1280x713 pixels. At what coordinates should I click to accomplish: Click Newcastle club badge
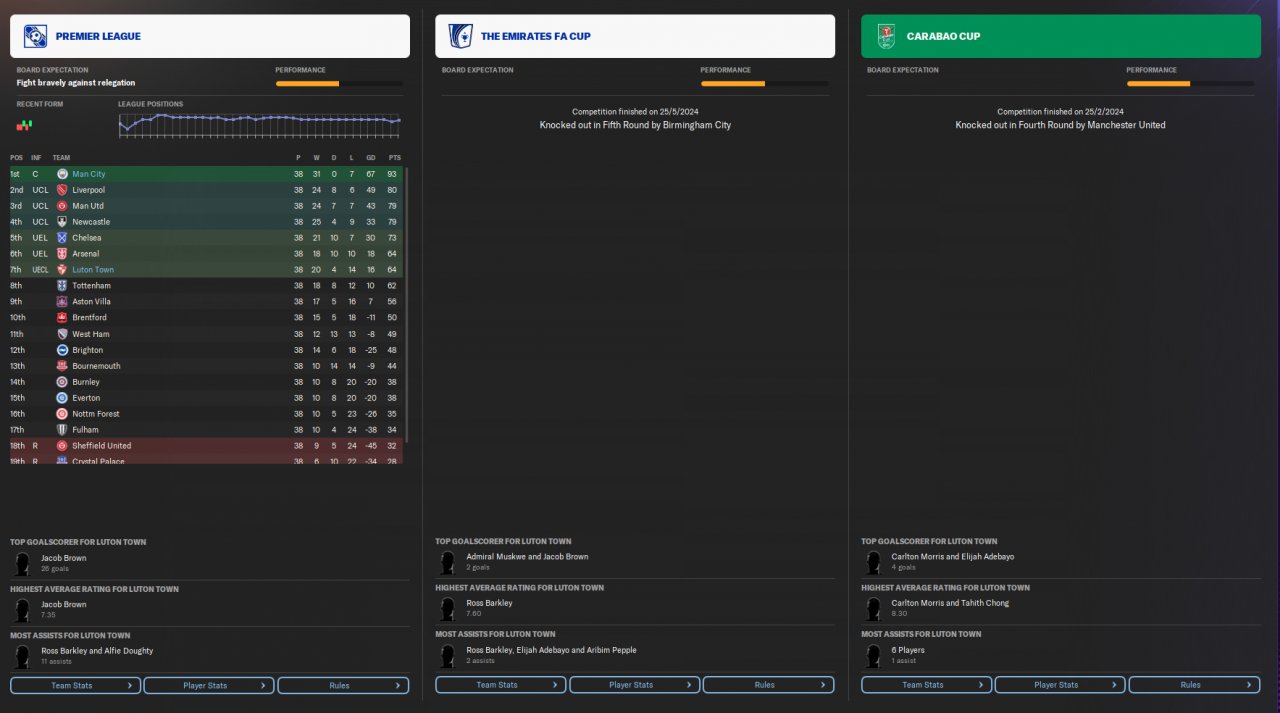point(62,222)
